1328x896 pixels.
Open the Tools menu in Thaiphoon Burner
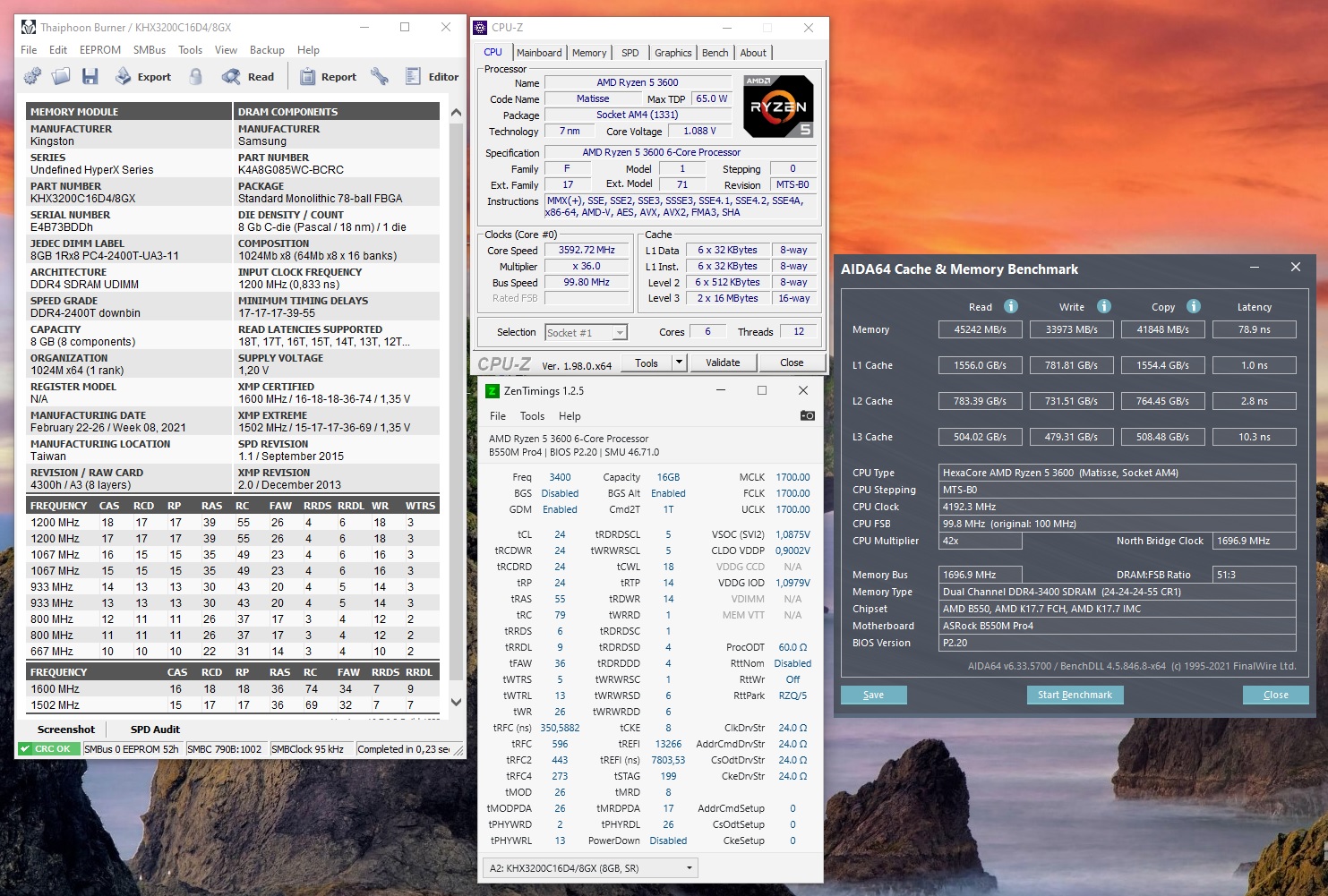pyautogui.click(x=190, y=50)
